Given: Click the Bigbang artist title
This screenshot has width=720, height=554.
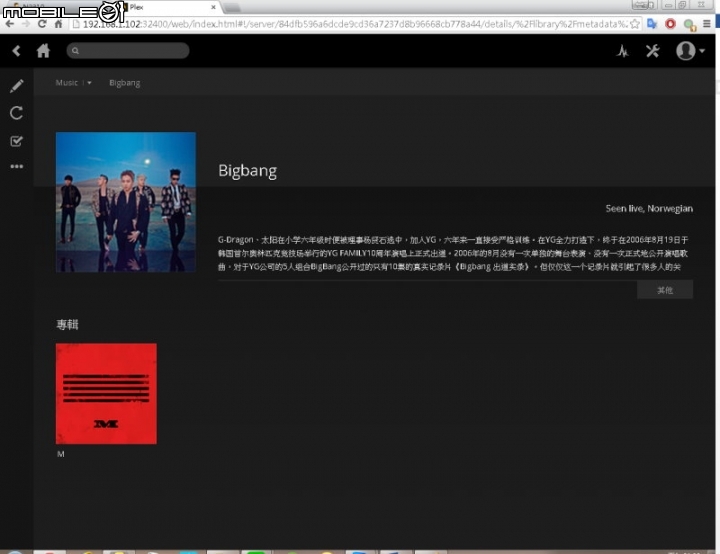Looking at the screenshot, I should [x=248, y=171].
